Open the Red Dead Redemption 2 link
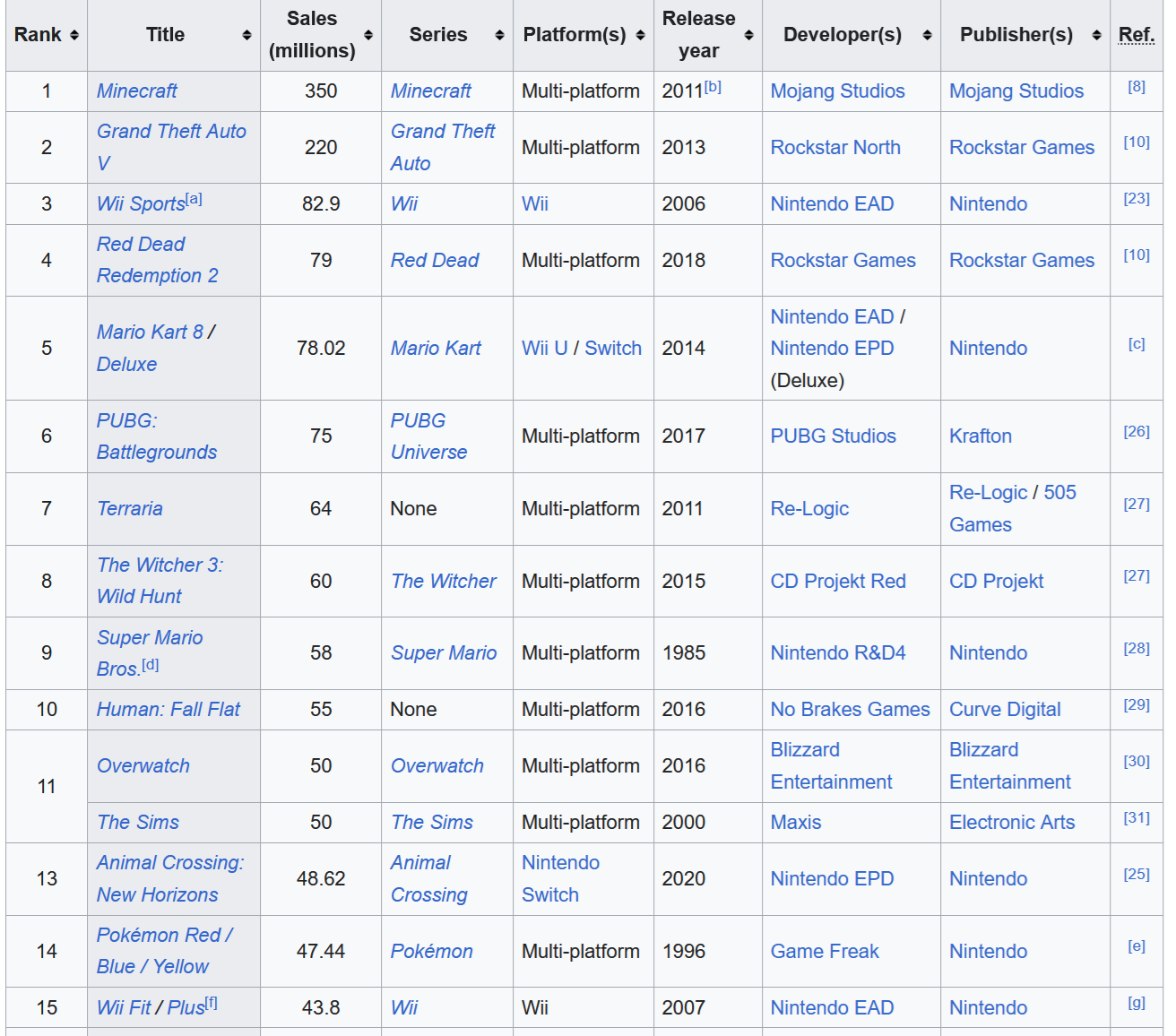Viewport: 1176px width, 1036px height. [x=157, y=260]
